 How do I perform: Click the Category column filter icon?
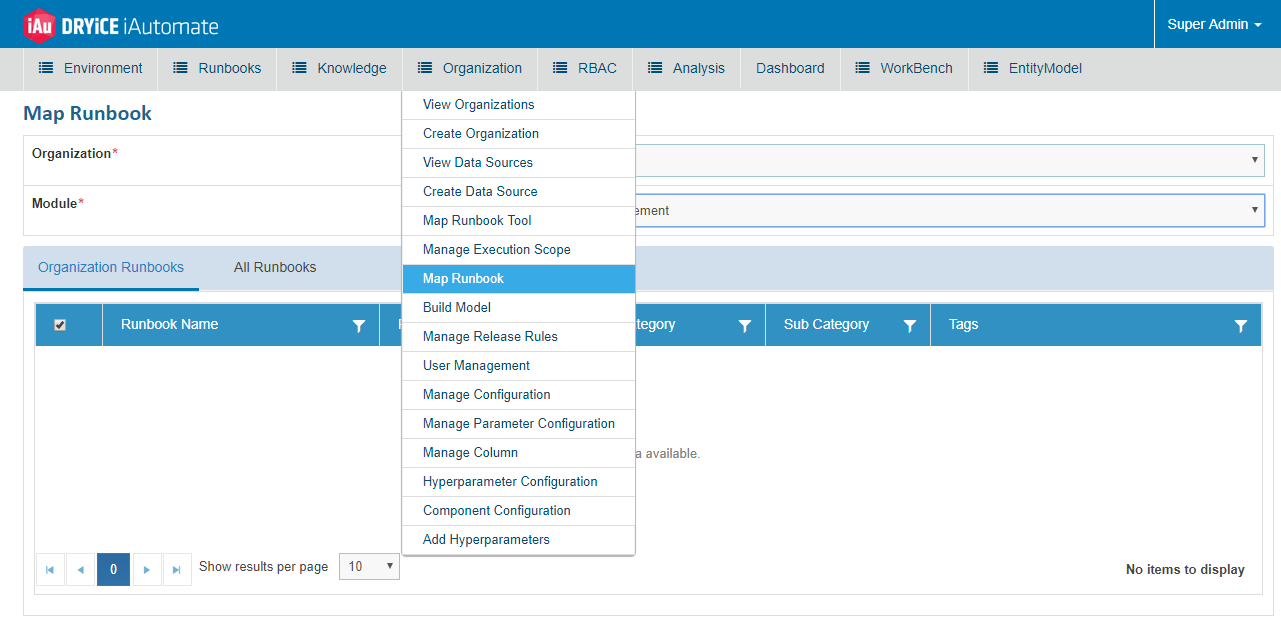pos(745,326)
